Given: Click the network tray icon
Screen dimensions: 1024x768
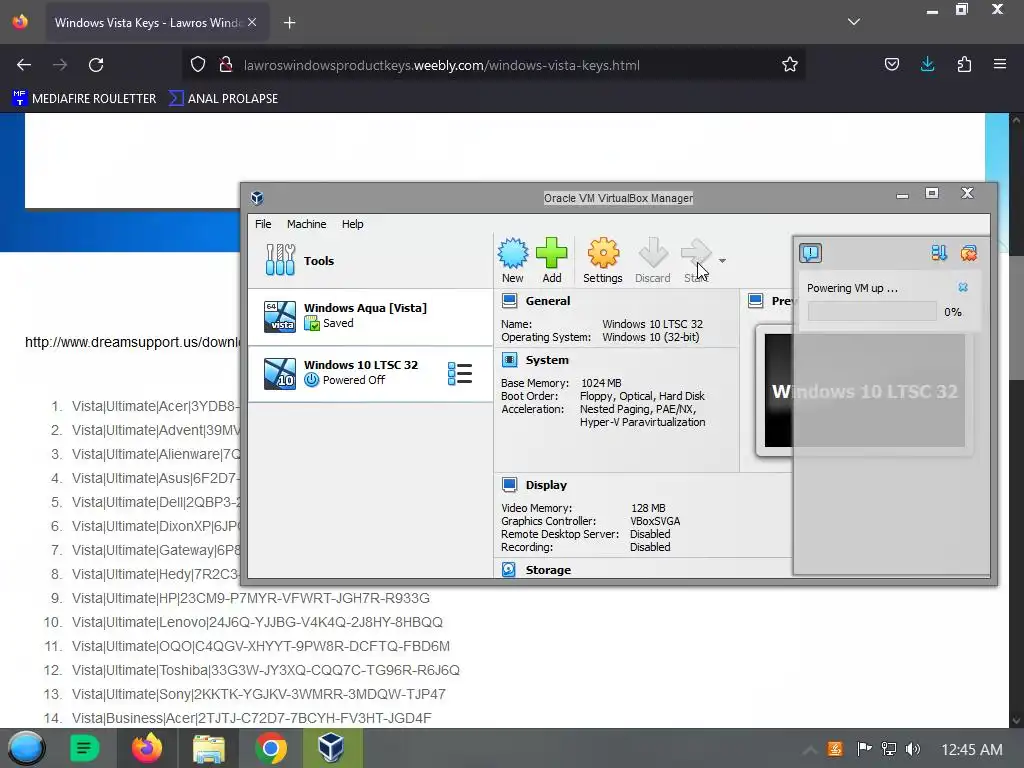Looking at the screenshot, I should (x=889, y=749).
